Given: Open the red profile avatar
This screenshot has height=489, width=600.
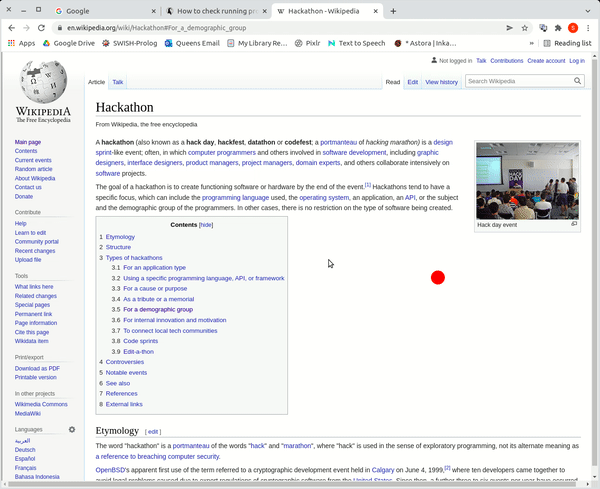Looking at the screenshot, I should (573, 28).
